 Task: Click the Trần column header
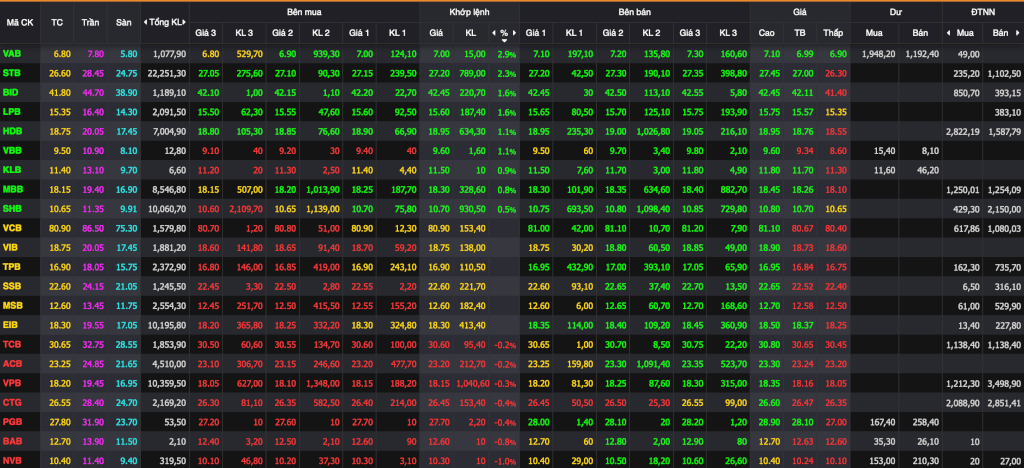90,22
